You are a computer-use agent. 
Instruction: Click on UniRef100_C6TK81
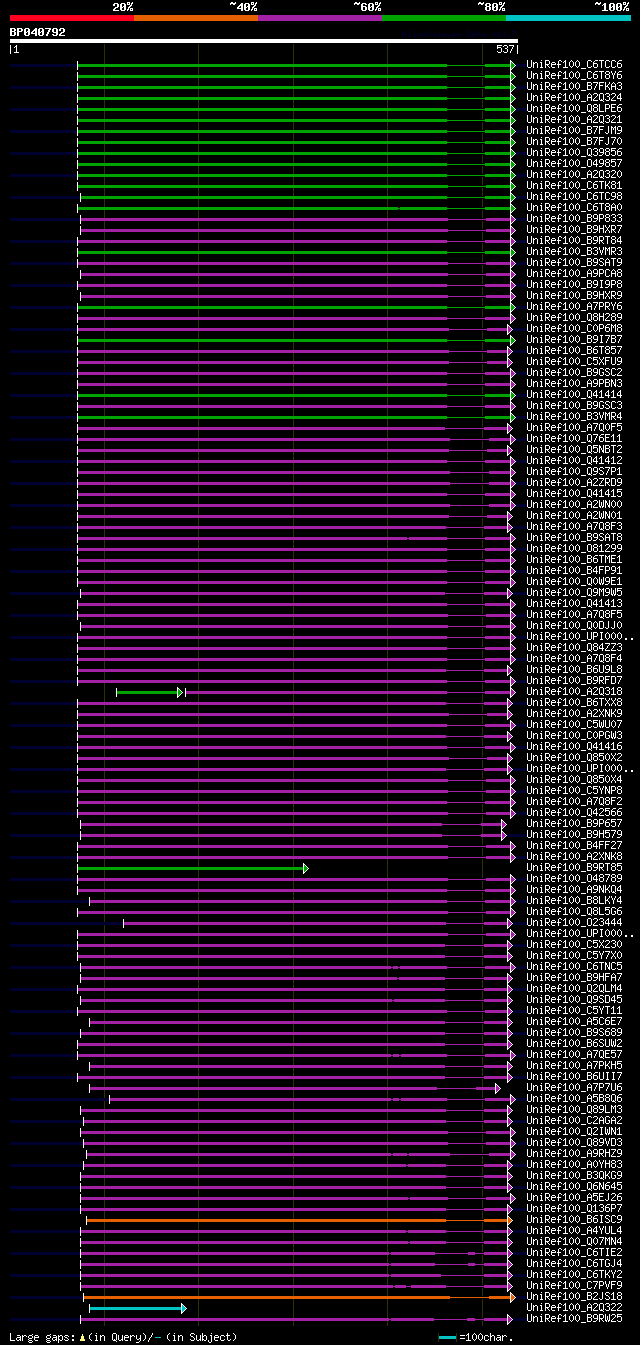(x=574, y=186)
